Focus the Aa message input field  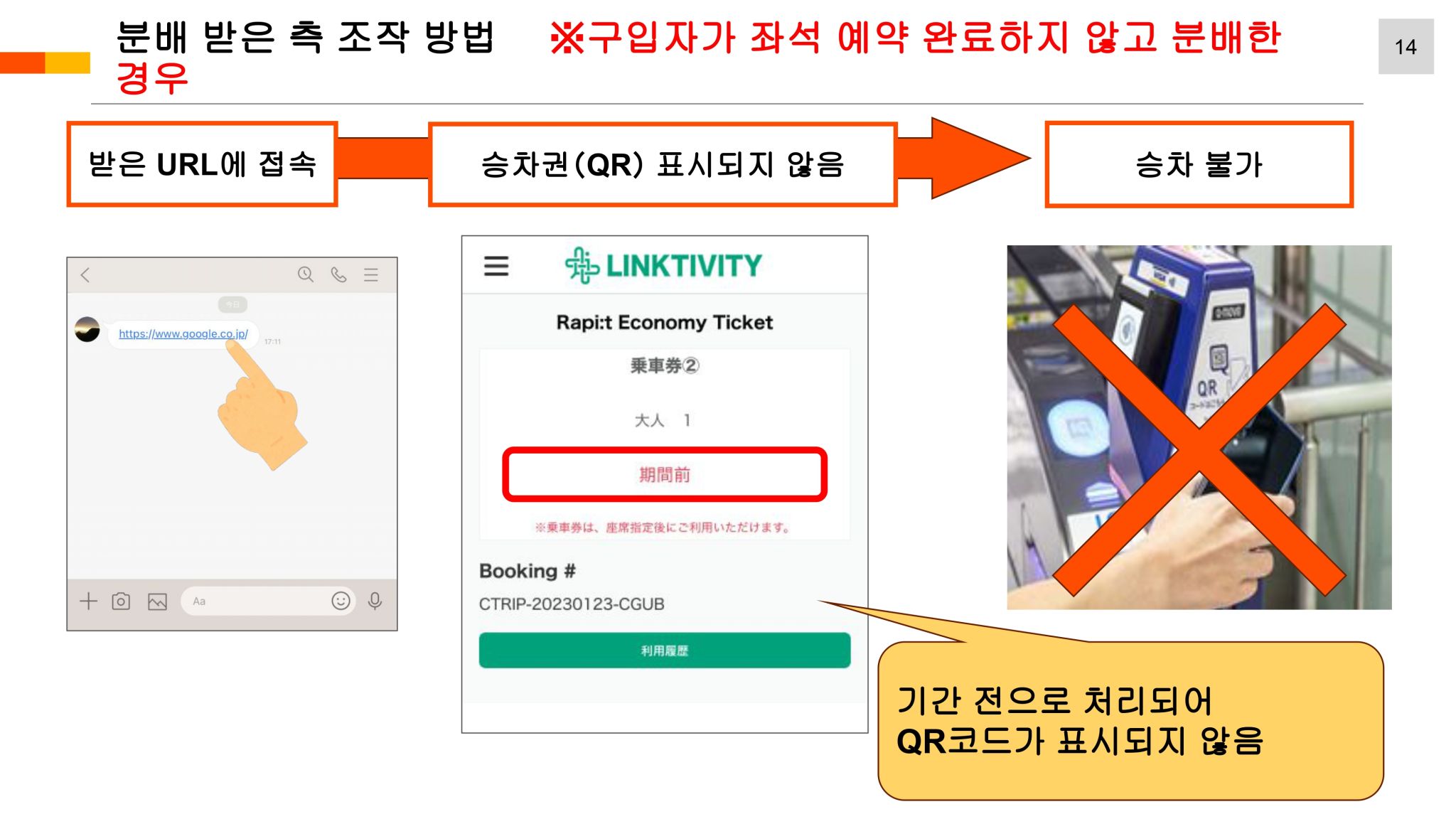pos(256,601)
